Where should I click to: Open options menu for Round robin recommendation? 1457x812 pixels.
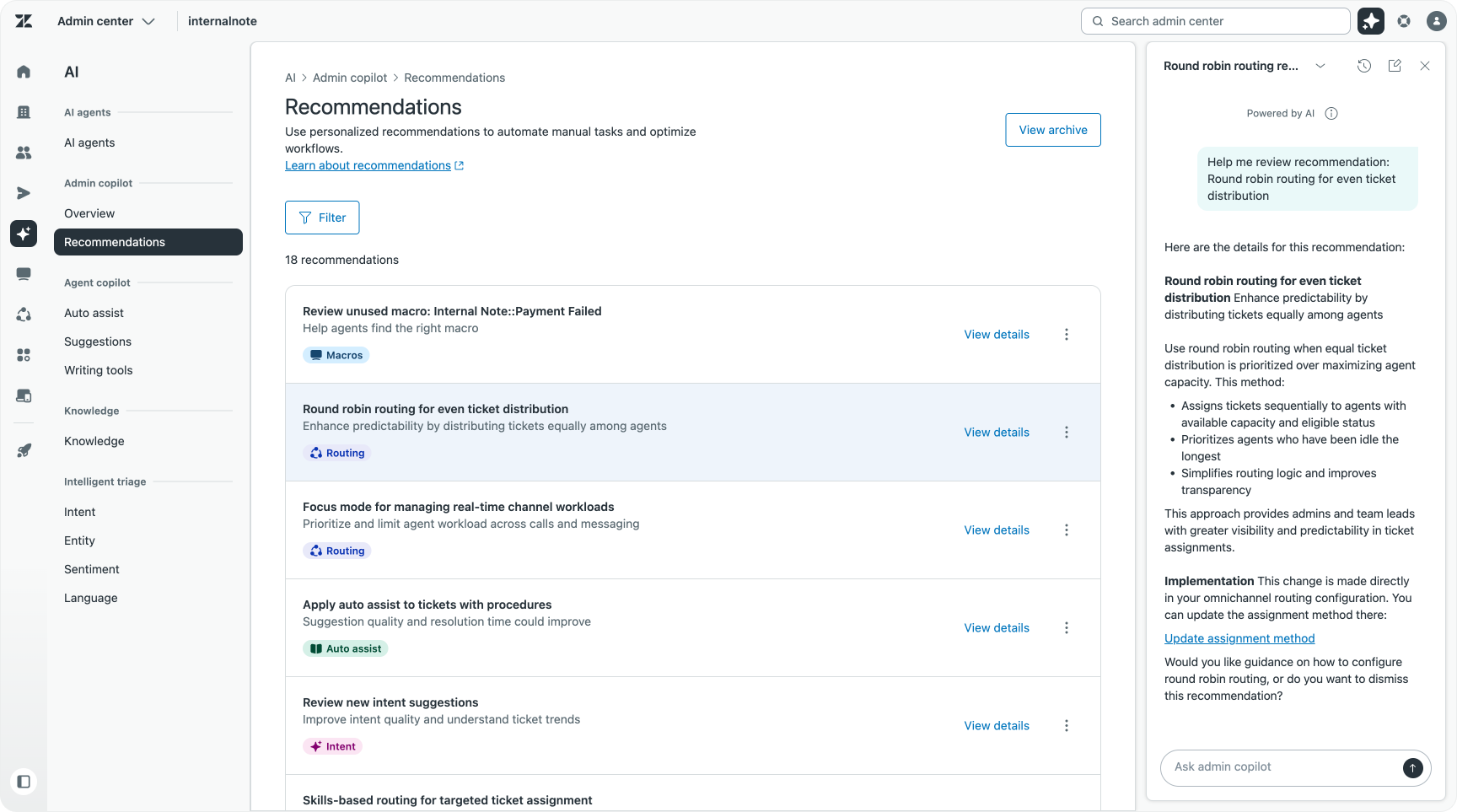pos(1067,433)
